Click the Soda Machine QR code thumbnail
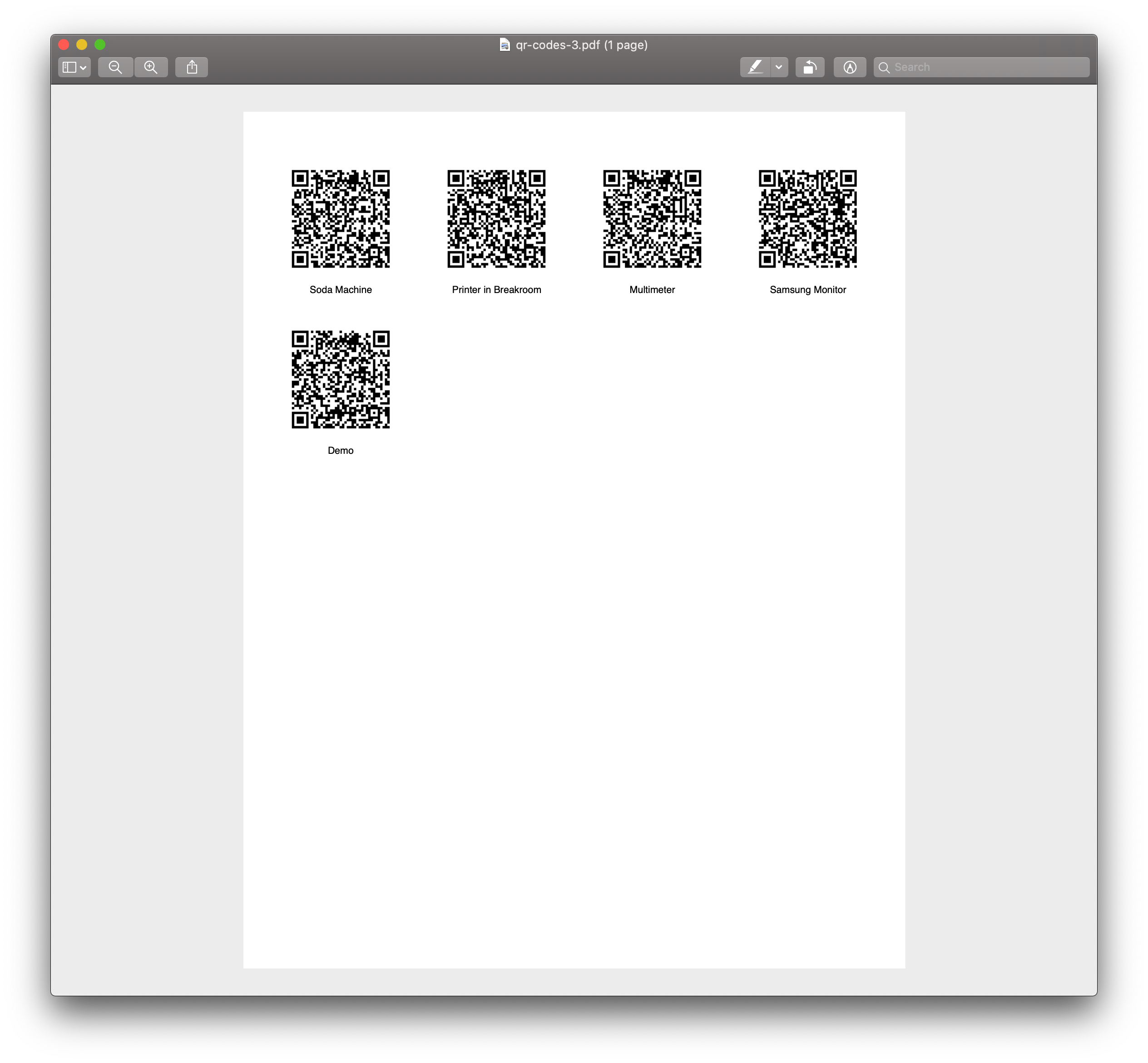The image size is (1148, 1063). pyautogui.click(x=340, y=219)
